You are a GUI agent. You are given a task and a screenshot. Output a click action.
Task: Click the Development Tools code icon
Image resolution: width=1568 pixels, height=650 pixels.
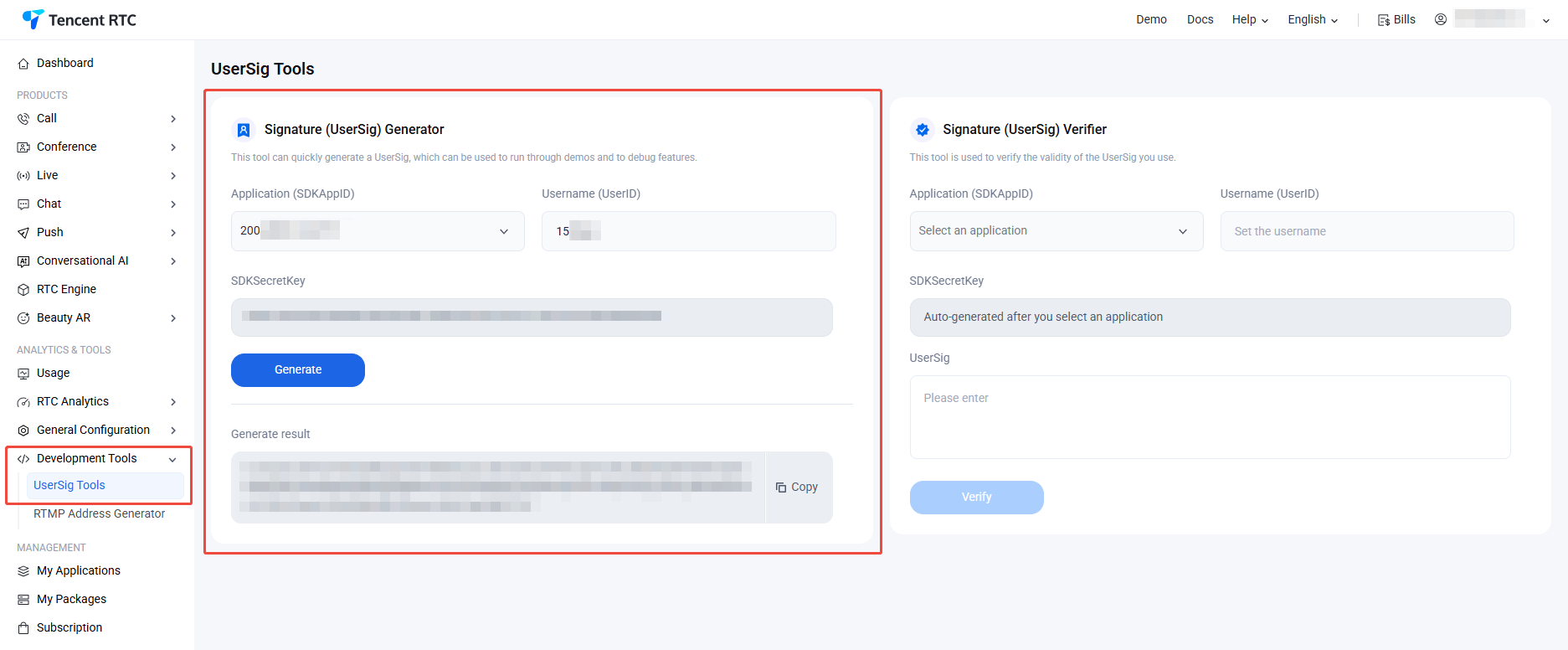pyautogui.click(x=23, y=459)
